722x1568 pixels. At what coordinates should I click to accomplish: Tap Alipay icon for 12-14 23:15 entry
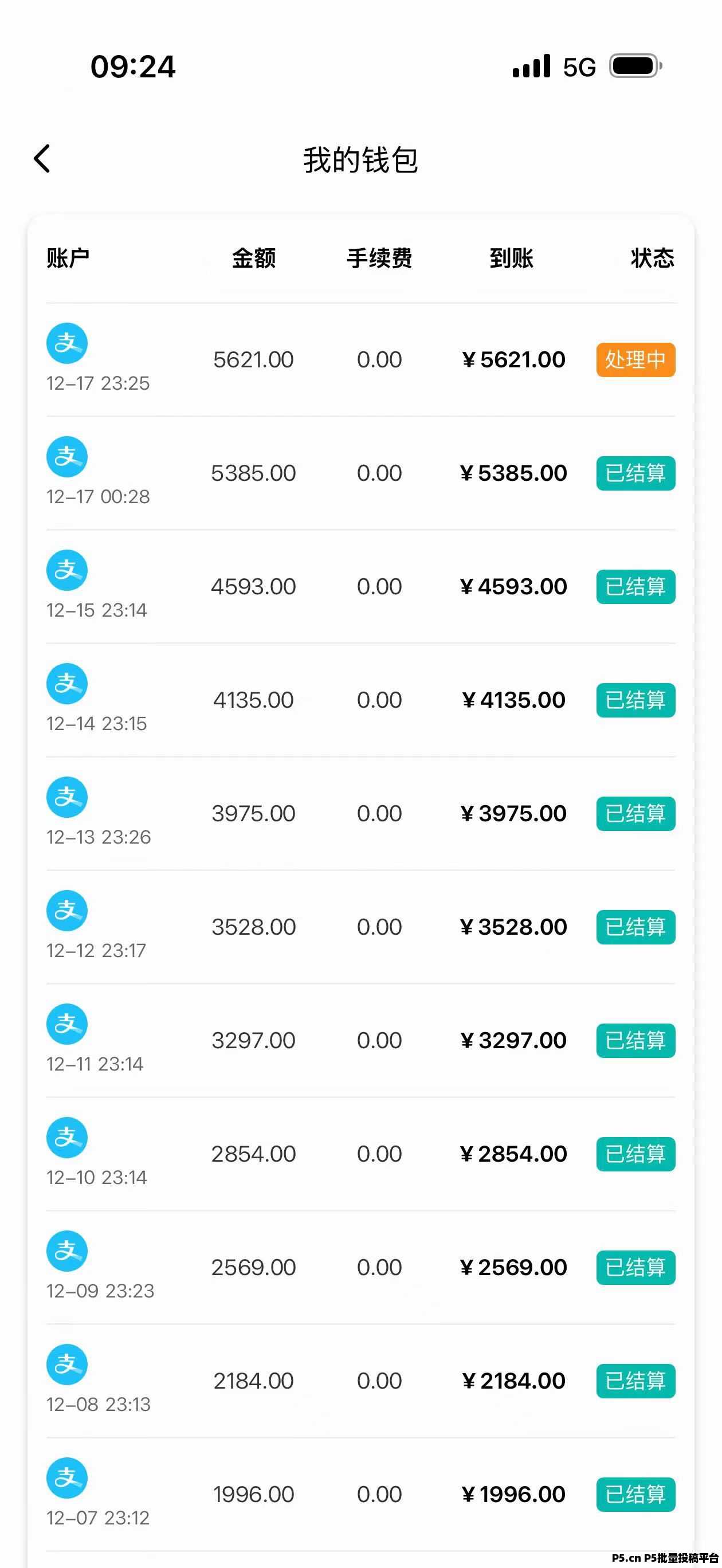coord(67,684)
